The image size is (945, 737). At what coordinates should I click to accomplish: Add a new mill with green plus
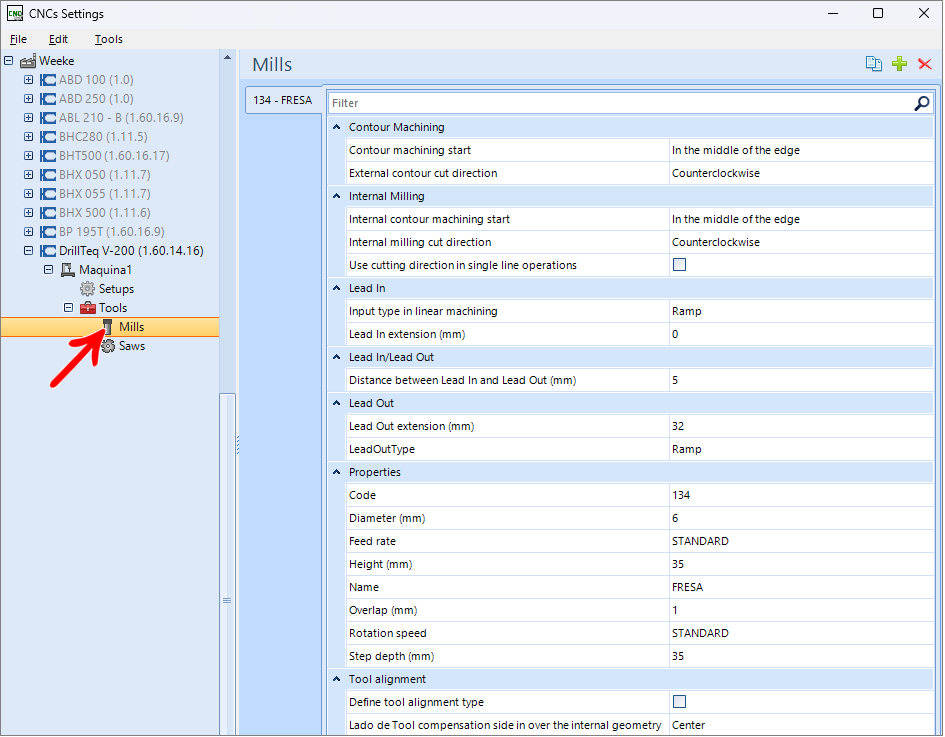pyautogui.click(x=899, y=64)
